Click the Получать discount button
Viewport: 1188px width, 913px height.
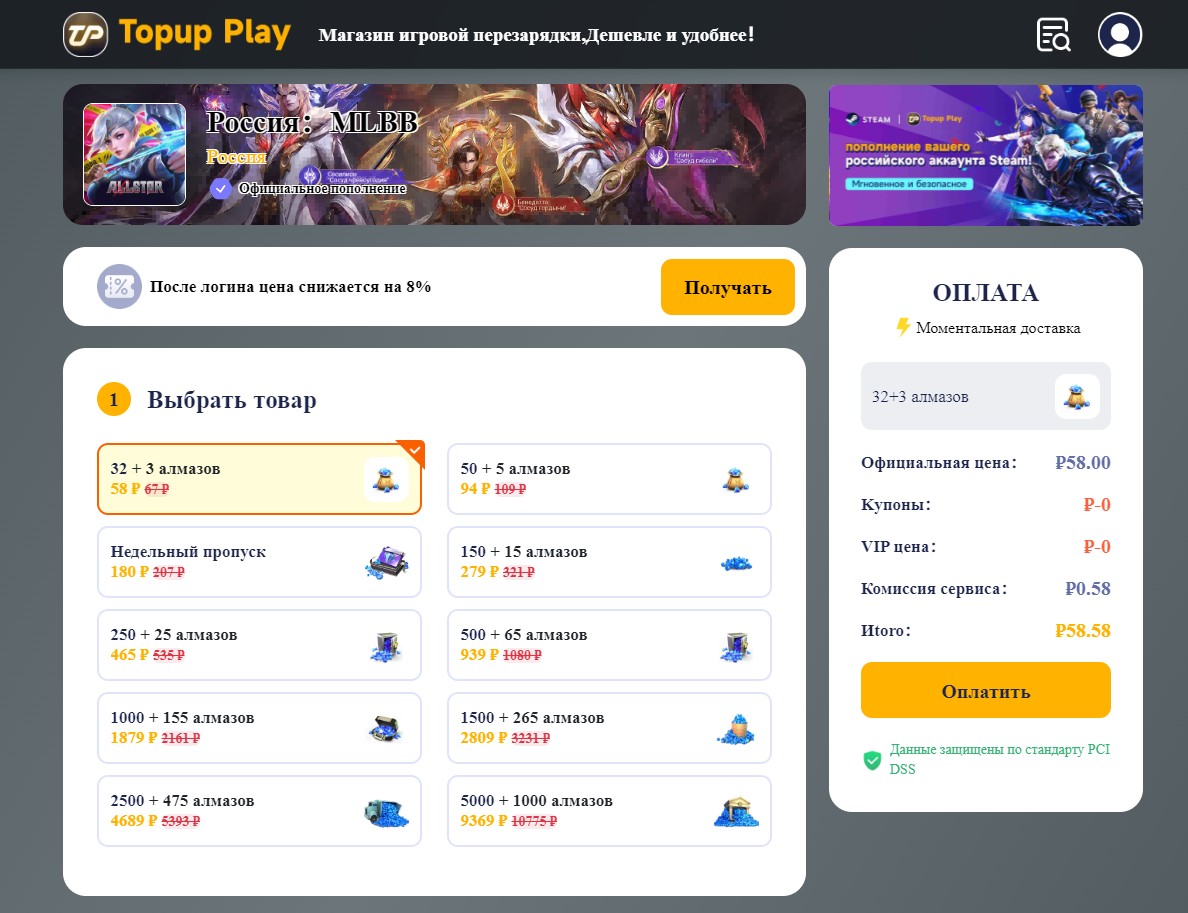point(727,287)
